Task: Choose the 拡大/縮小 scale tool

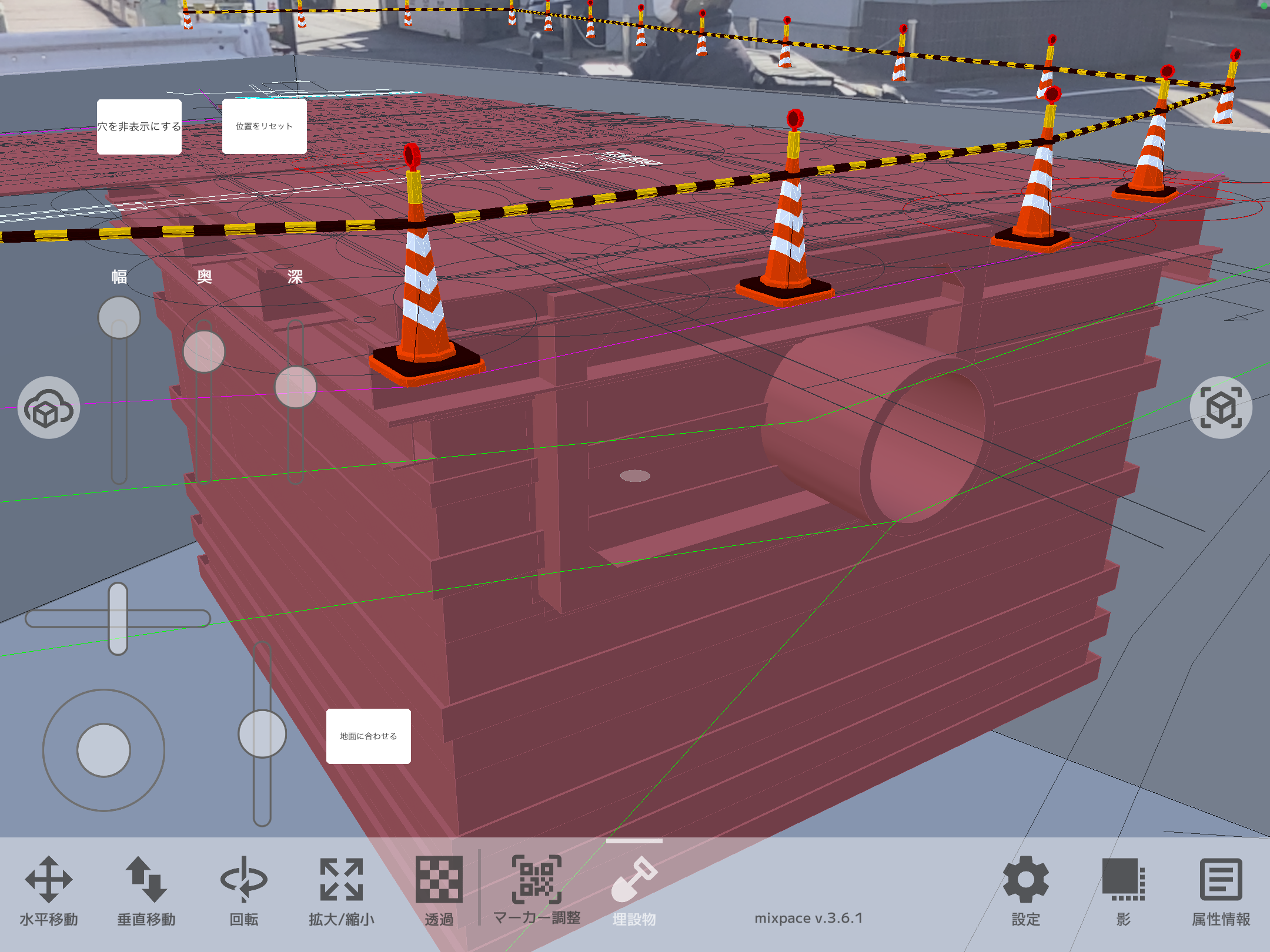Action: 342,891
